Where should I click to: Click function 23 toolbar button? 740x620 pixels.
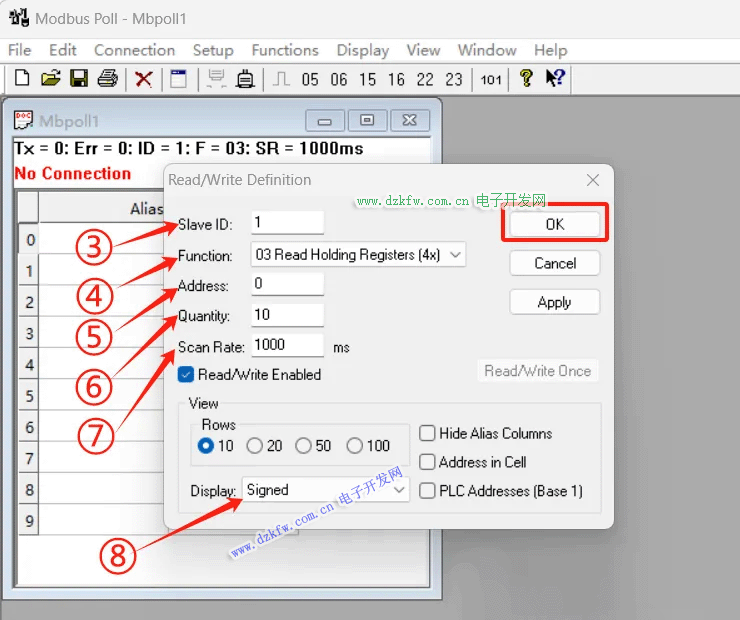tap(454, 79)
